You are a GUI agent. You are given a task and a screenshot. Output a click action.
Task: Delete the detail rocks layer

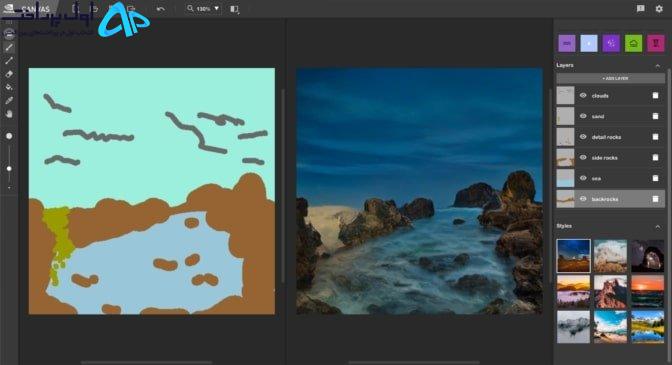(655, 137)
